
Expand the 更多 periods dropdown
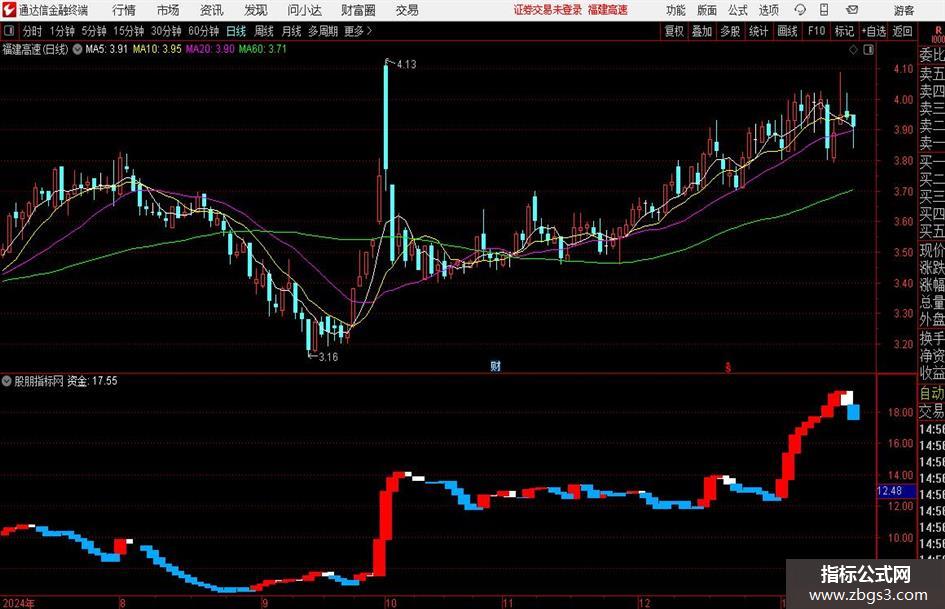(358, 31)
